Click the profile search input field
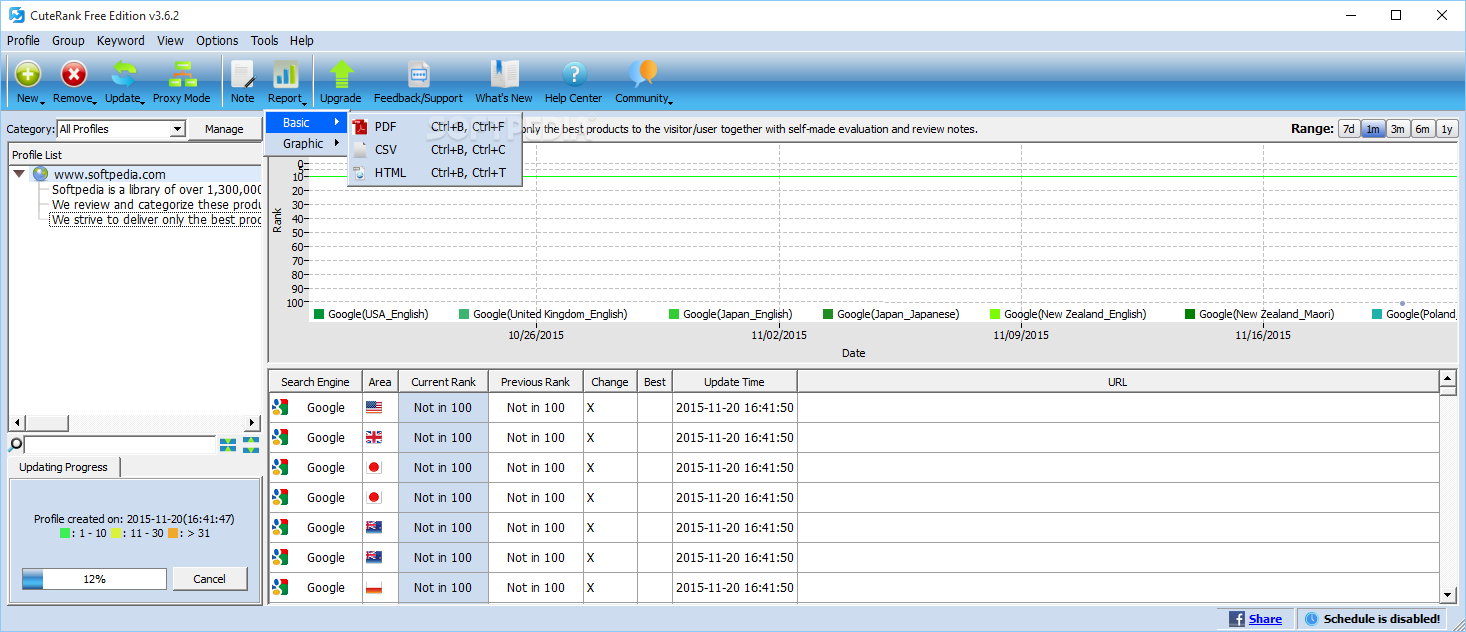The image size is (1466, 632). click(x=120, y=445)
